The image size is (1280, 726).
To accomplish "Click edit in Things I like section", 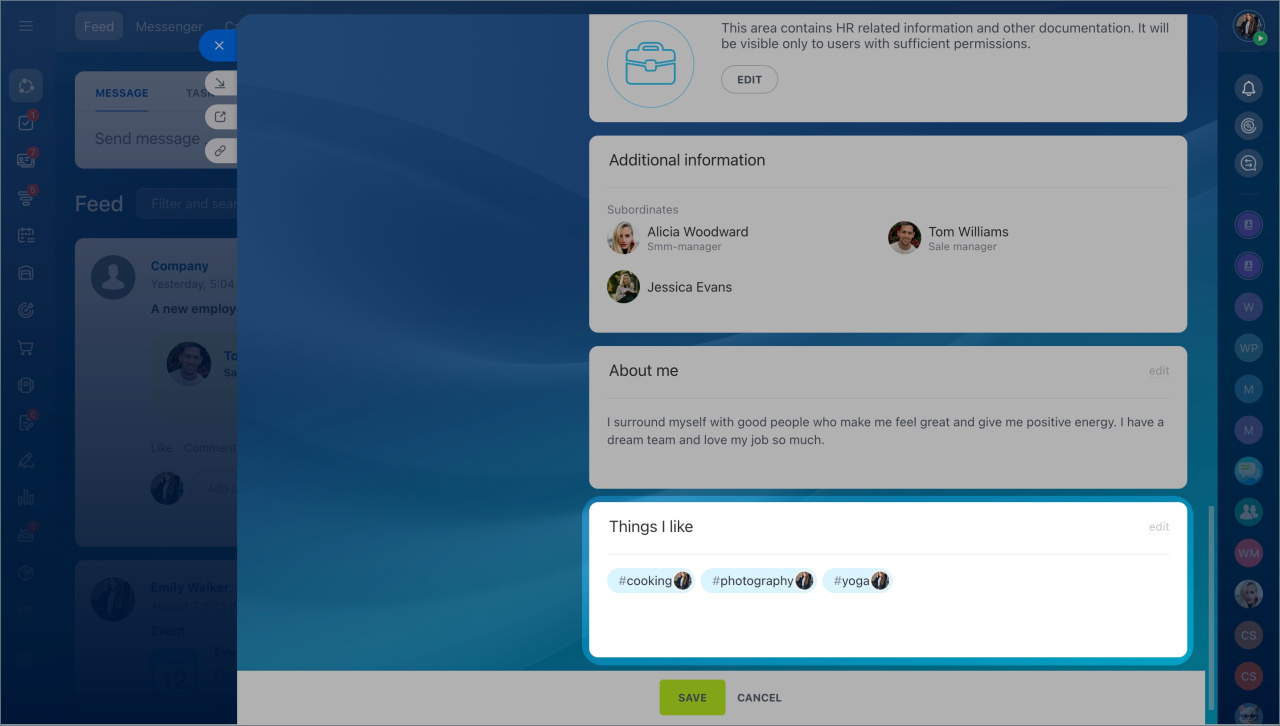I will pyautogui.click(x=1158, y=527).
